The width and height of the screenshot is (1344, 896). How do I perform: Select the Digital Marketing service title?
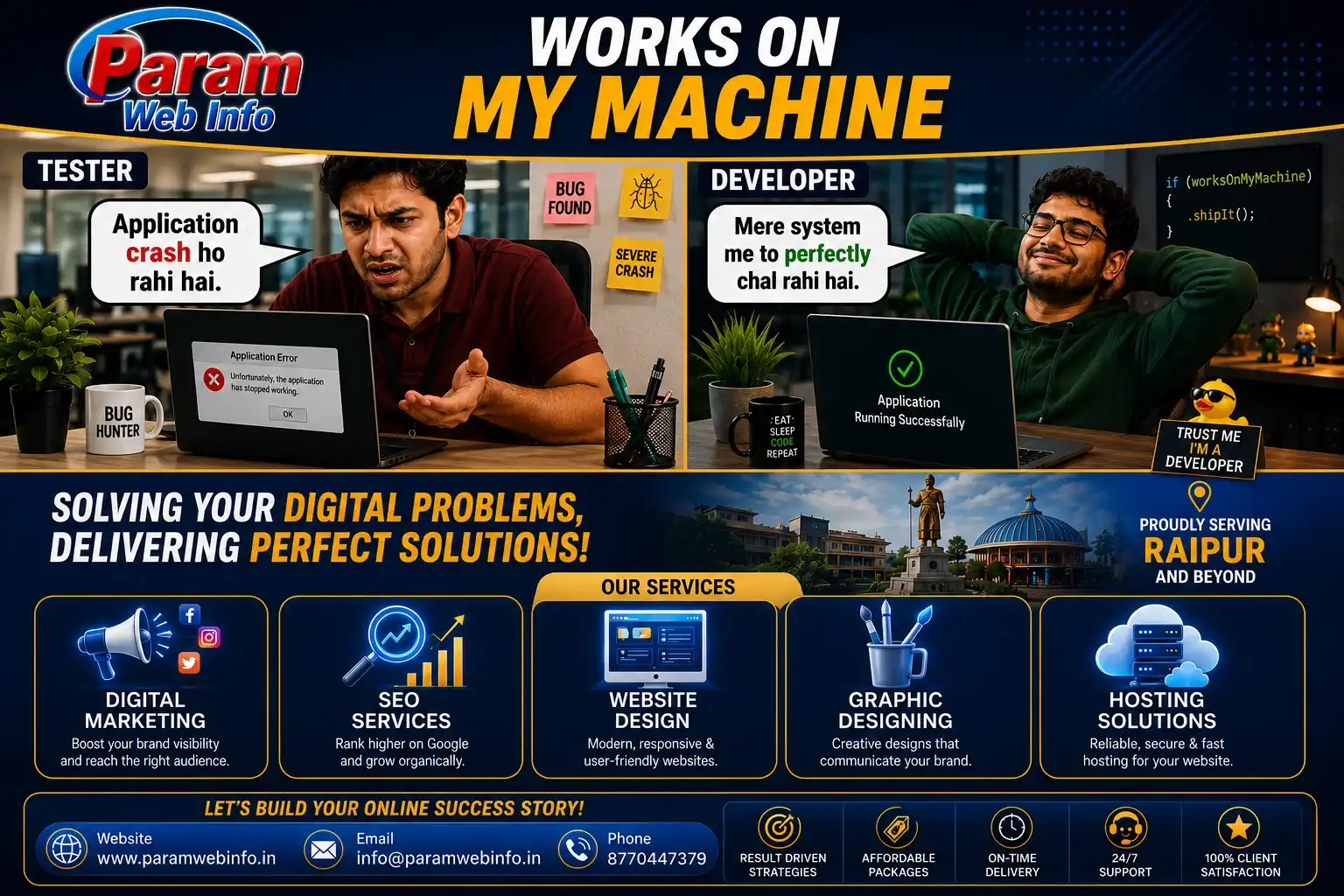click(x=145, y=710)
